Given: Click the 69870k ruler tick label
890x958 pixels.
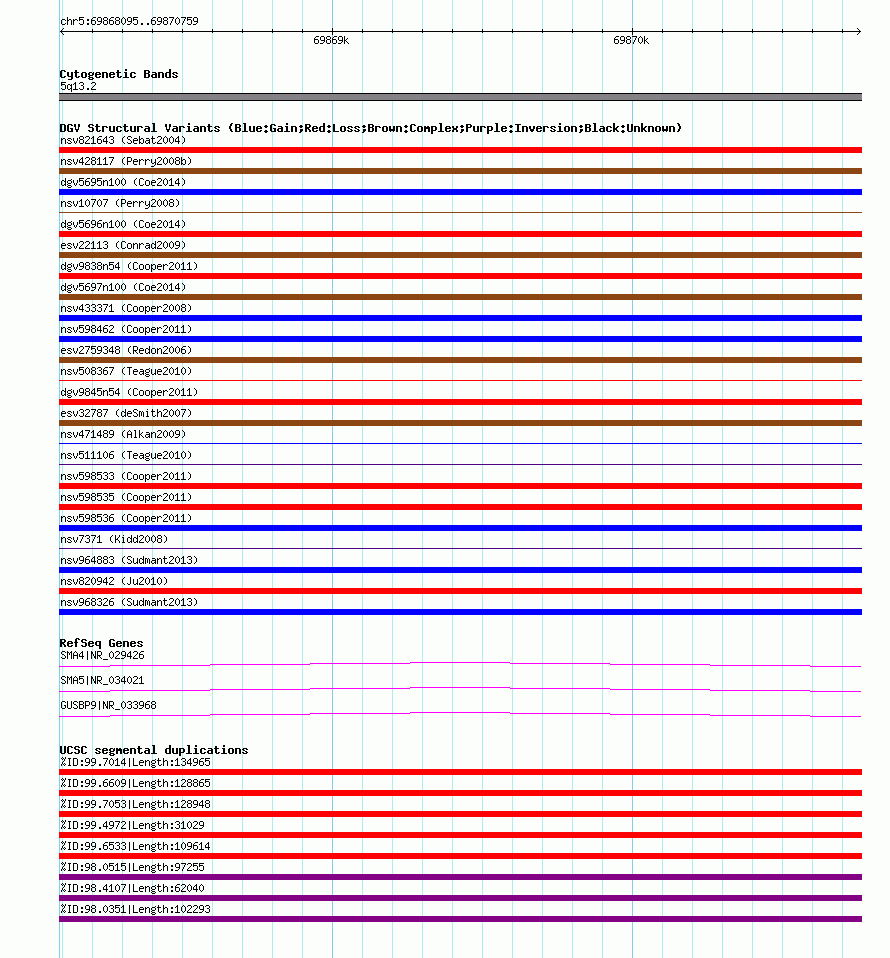Looking at the screenshot, I should (631, 40).
